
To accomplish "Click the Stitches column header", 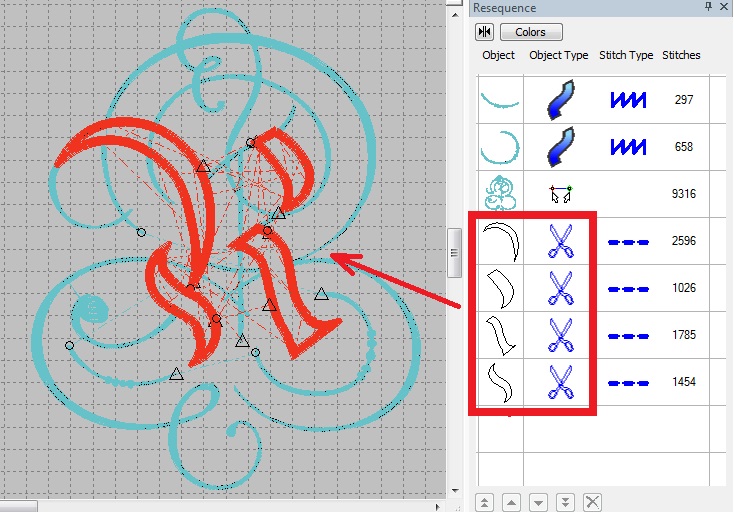I will pos(681,55).
